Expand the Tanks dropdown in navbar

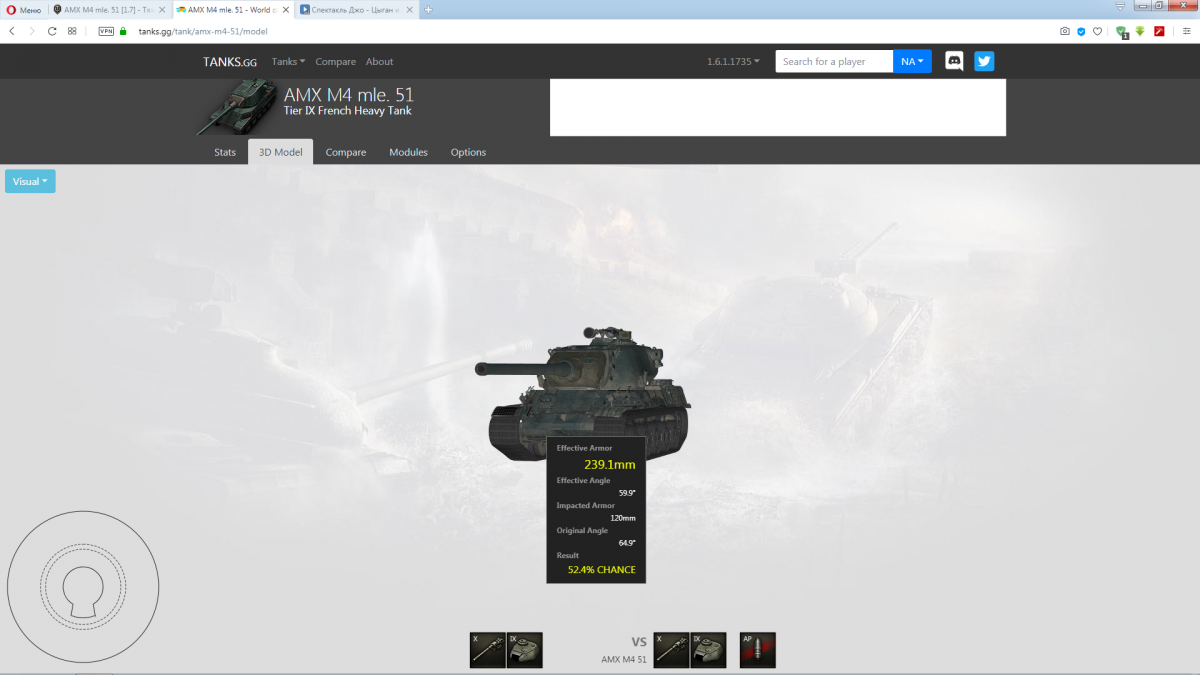pyautogui.click(x=289, y=62)
